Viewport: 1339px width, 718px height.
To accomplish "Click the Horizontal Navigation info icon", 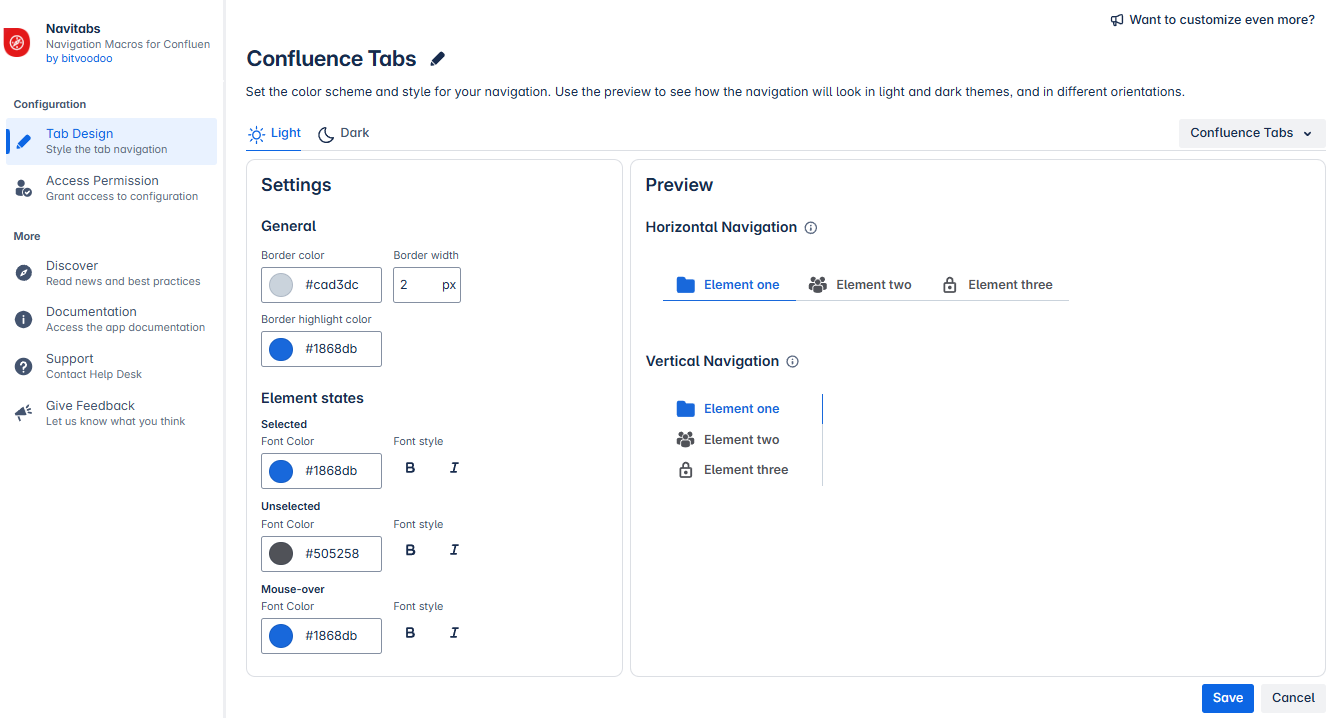I will coord(811,228).
